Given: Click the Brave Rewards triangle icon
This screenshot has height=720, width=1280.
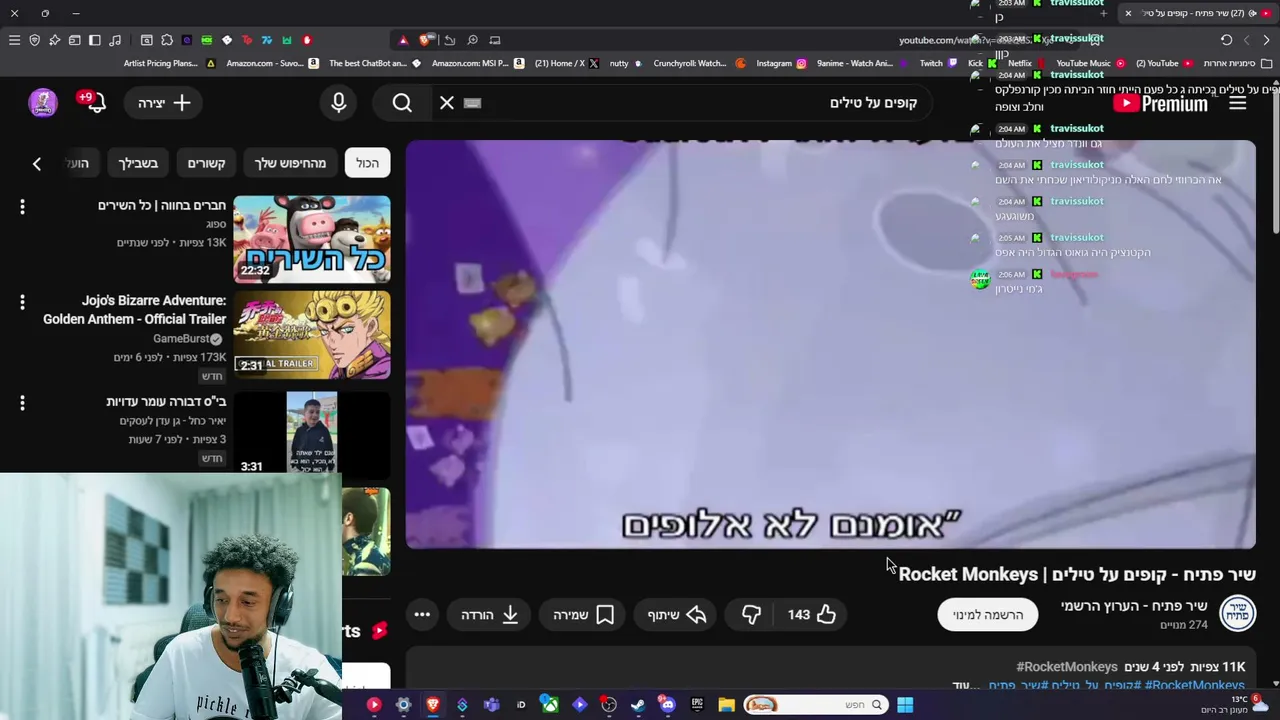Looking at the screenshot, I should 403,40.
